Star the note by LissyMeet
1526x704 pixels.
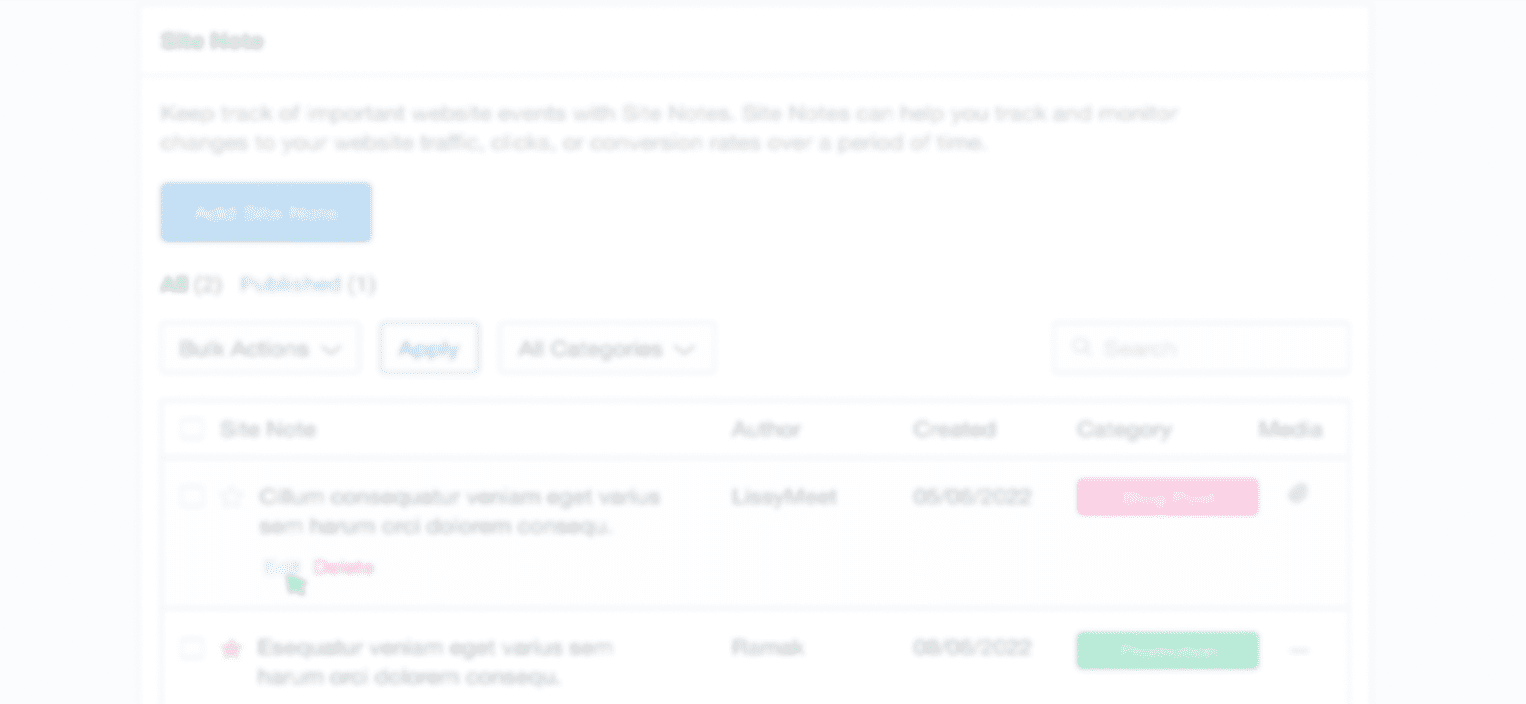[x=232, y=497]
